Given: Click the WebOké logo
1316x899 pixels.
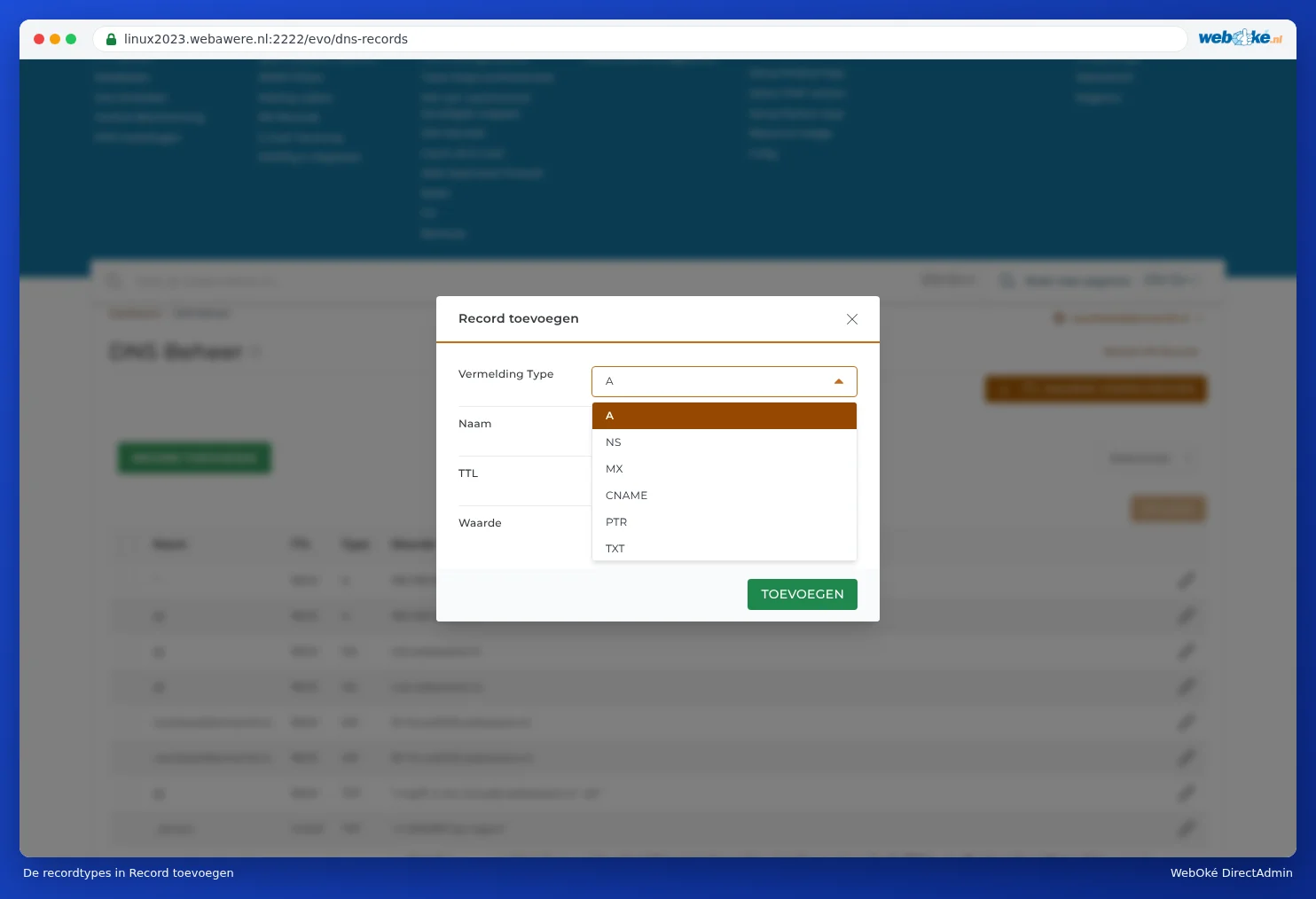Looking at the screenshot, I should [1241, 37].
